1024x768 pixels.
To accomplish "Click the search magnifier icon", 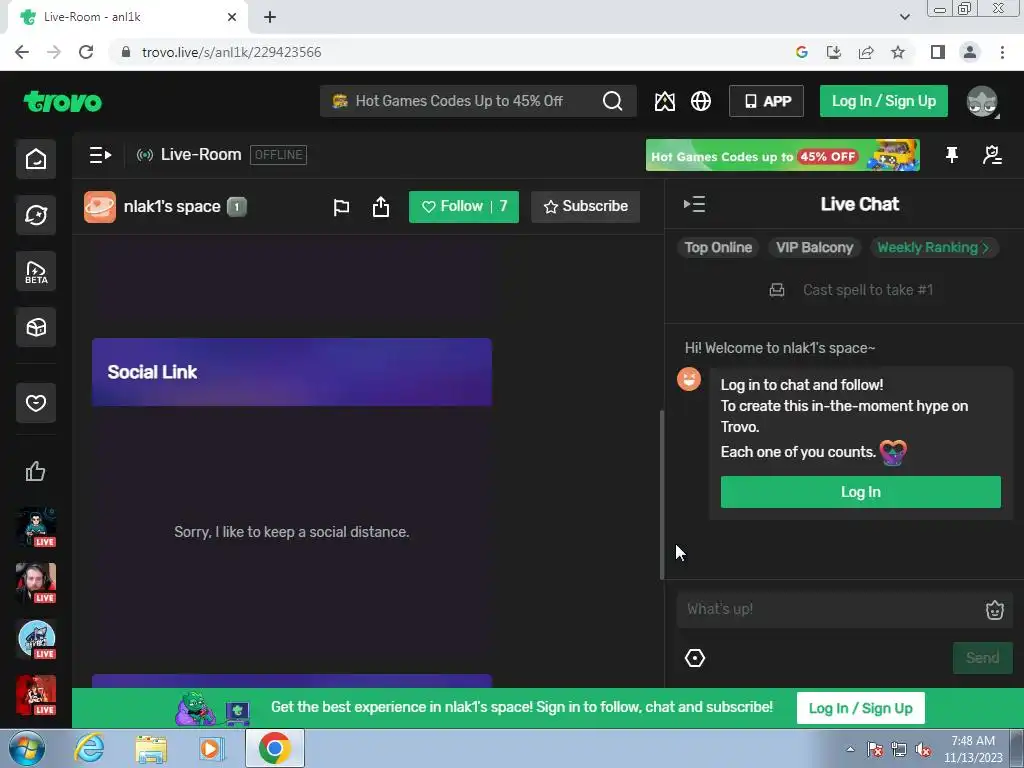I will tap(612, 101).
